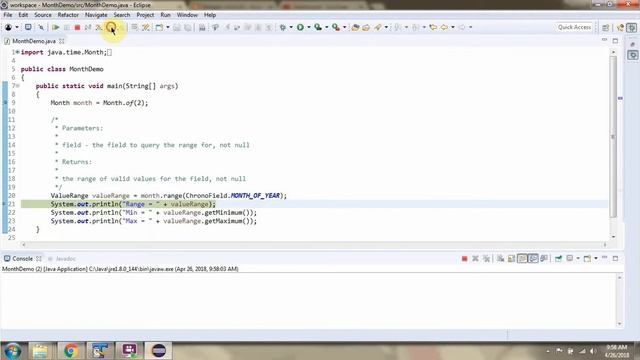The width and height of the screenshot is (640, 360).
Task: Open Google Chrome from the taskbar
Action: click(x=71, y=351)
